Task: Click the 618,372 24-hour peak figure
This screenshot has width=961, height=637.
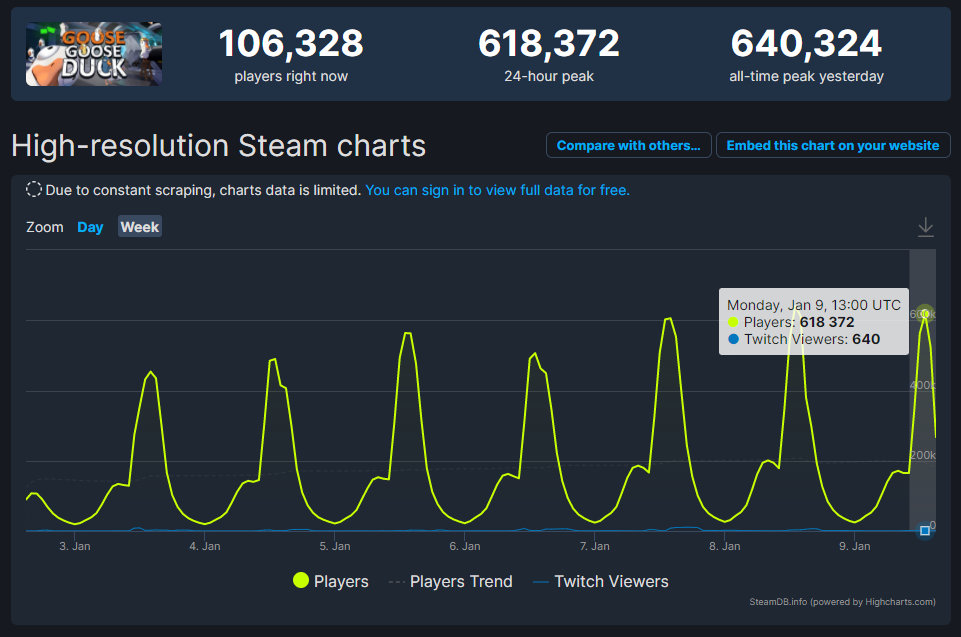Action: [548, 43]
